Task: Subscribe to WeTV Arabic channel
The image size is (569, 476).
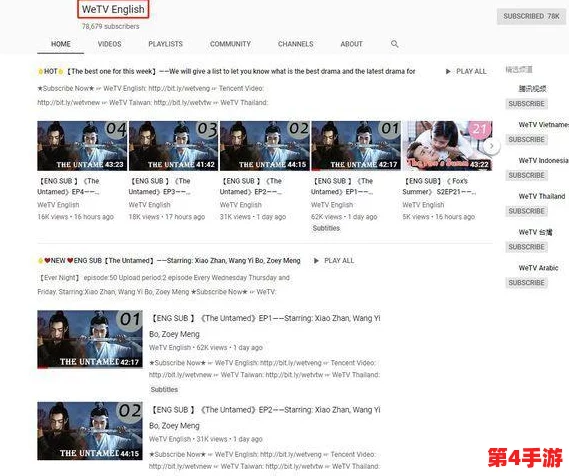Action: 526,283
